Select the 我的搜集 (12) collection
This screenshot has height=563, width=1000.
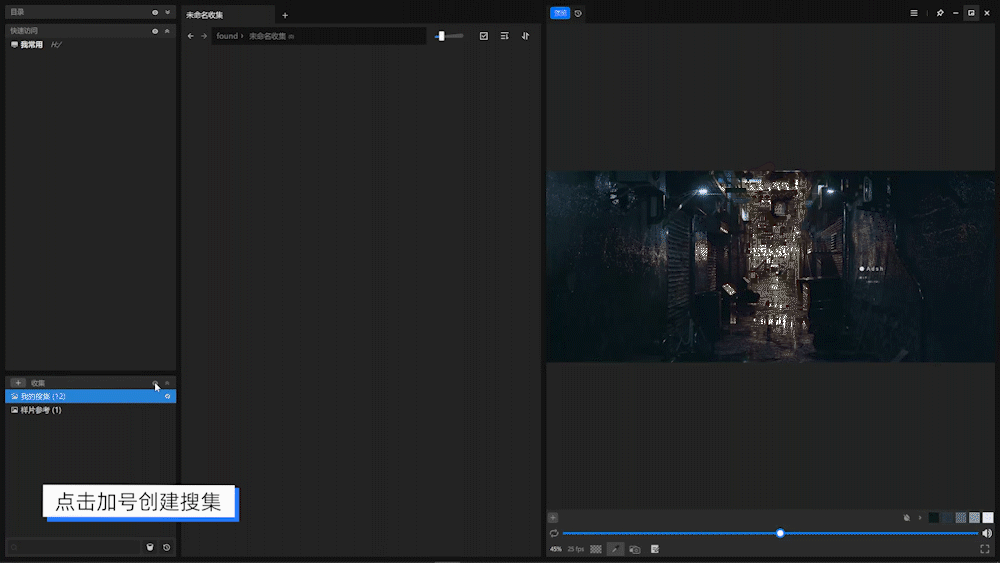(91, 397)
